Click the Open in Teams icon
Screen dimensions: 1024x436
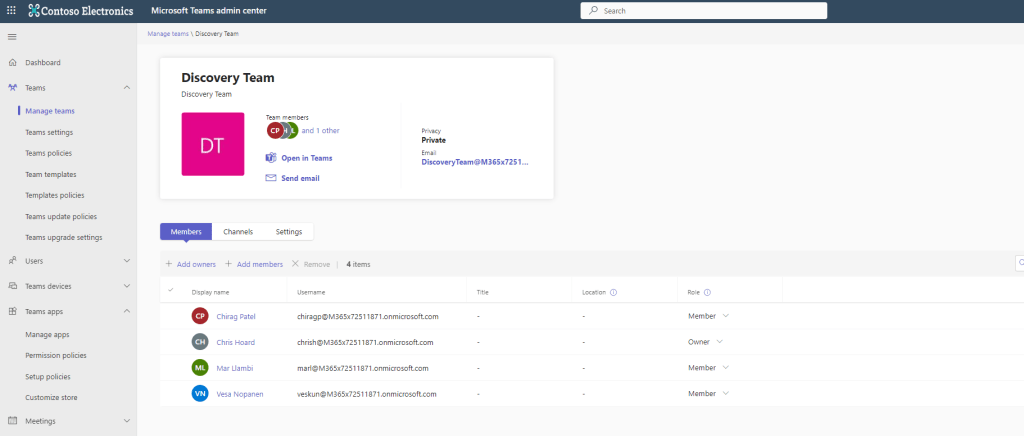(271, 158)
